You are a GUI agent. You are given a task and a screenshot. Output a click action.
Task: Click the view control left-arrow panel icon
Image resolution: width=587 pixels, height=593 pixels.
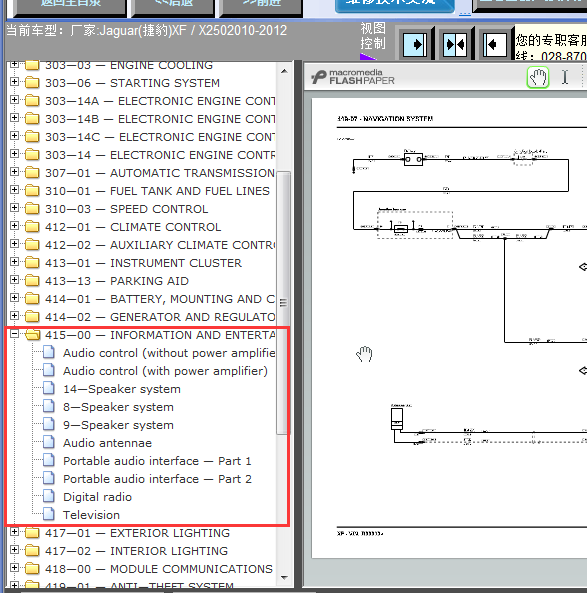pyautogui.click(x=495, y=45)
